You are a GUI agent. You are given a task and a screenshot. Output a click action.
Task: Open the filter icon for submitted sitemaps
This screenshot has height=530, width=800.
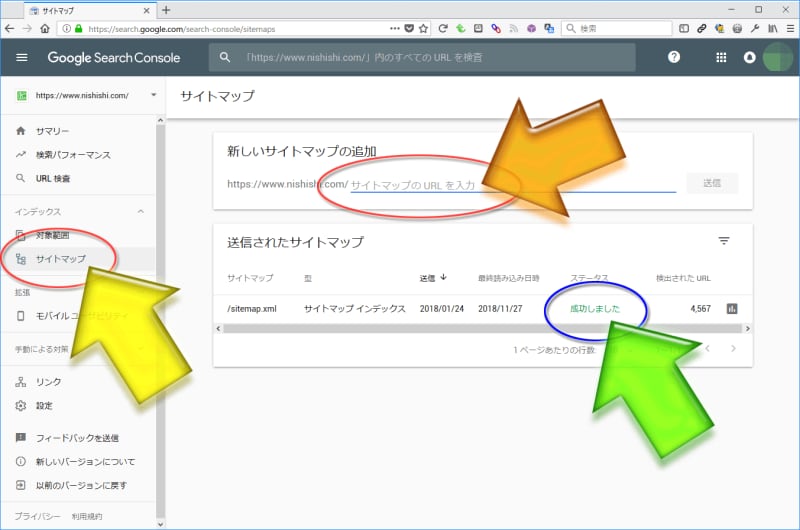click(x=723, y=241)
